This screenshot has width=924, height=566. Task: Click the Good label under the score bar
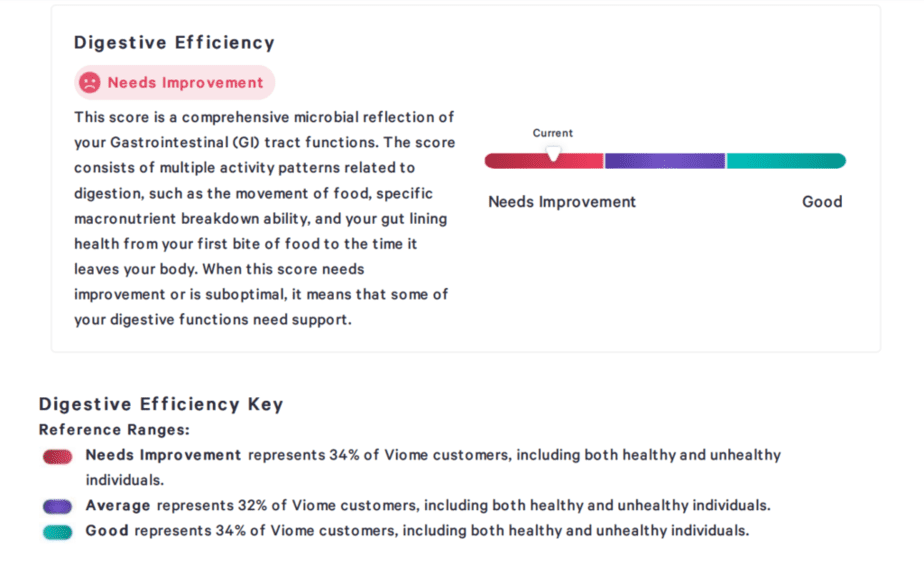pos(822,202)
